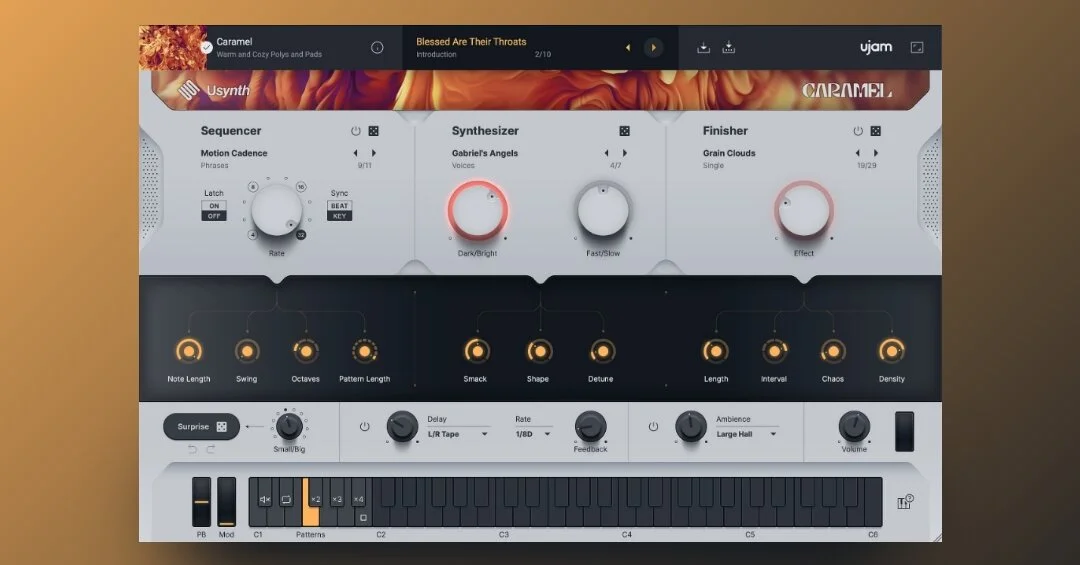Randomize Sequencer with its dice icon

coord(373,131)
